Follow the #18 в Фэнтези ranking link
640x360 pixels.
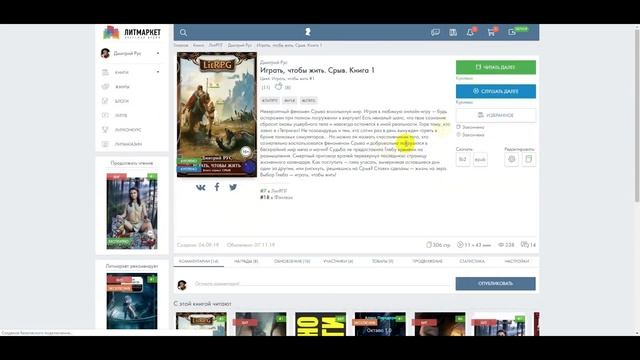point(276,197)
